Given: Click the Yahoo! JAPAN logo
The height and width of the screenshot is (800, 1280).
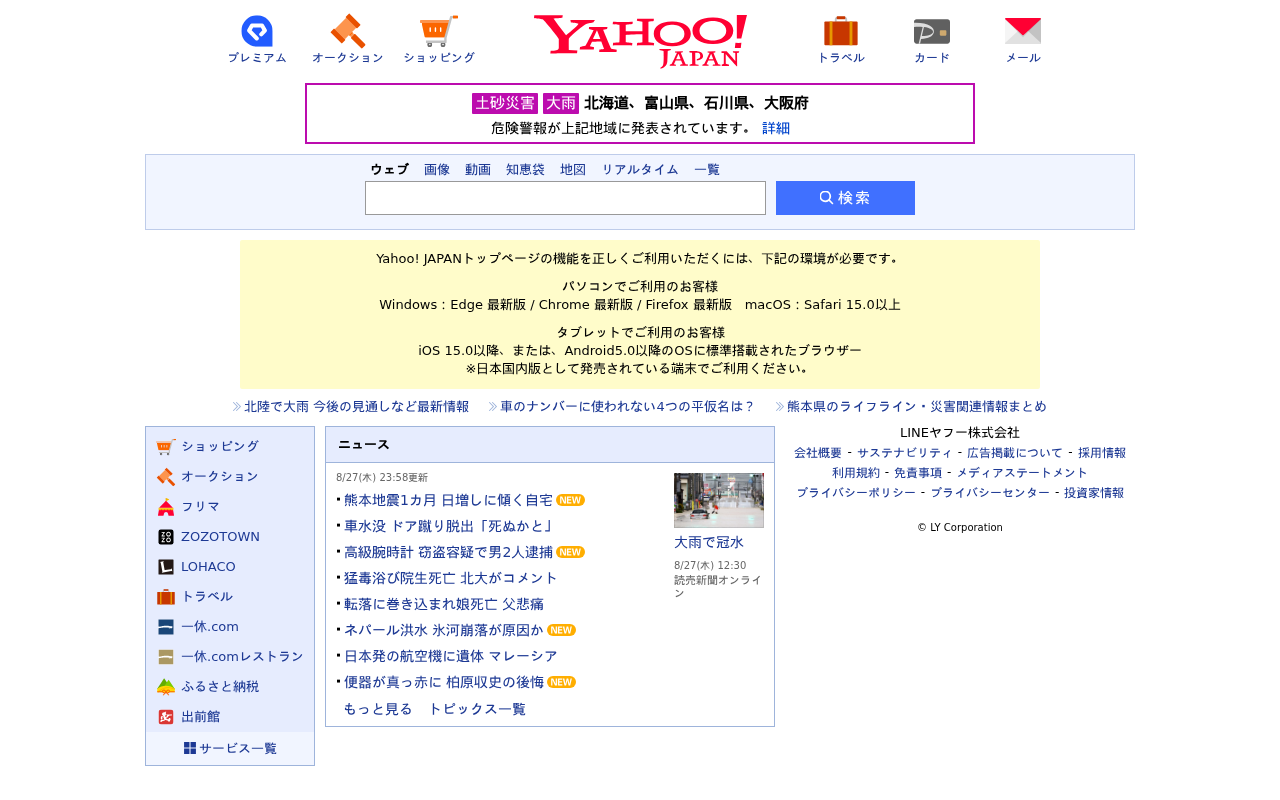Looking at the screenshot, I should pyautogui.click(x=640, y=41).
